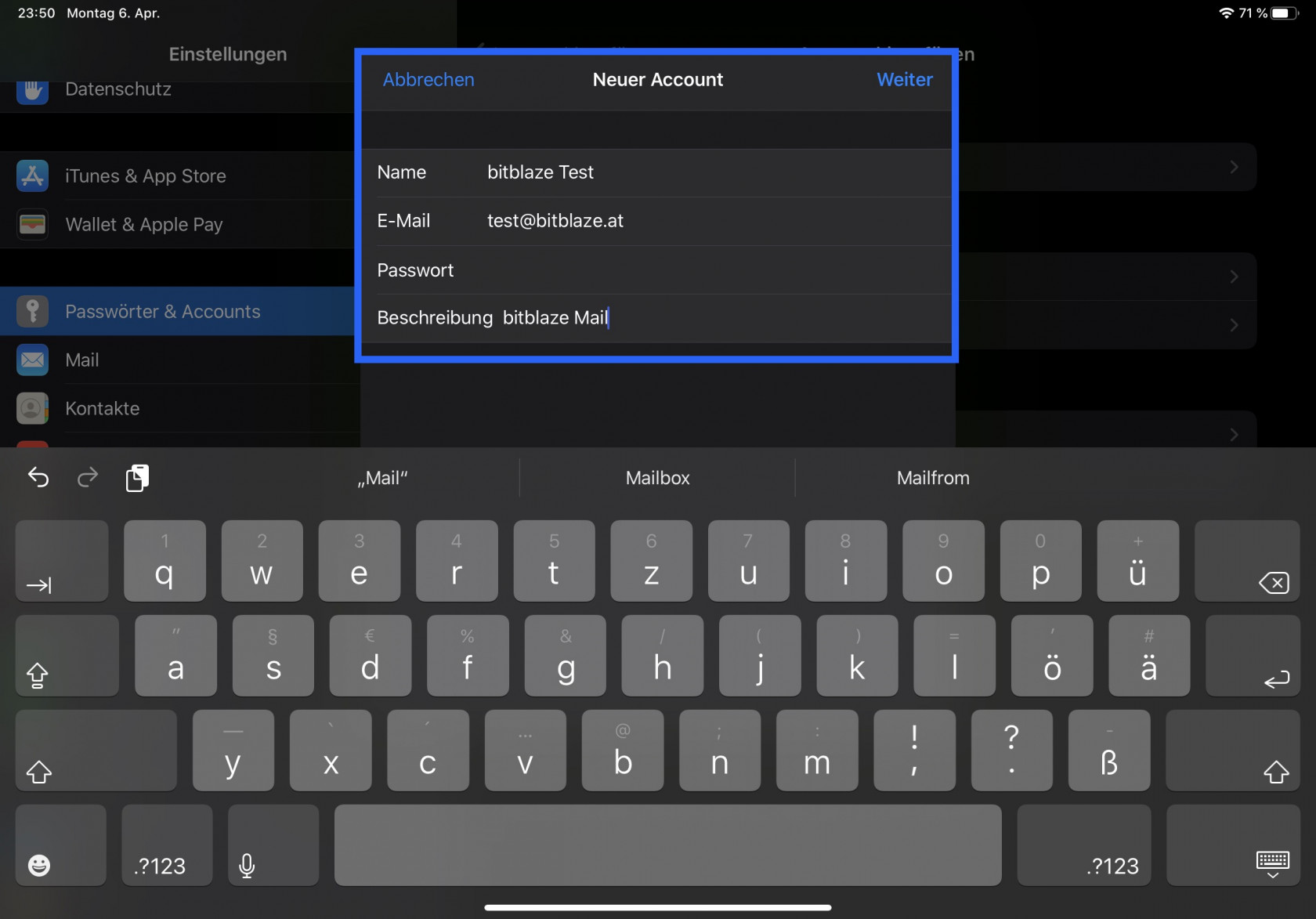Tap the ö key
1316x919 pixels.
click(1052, 656)
